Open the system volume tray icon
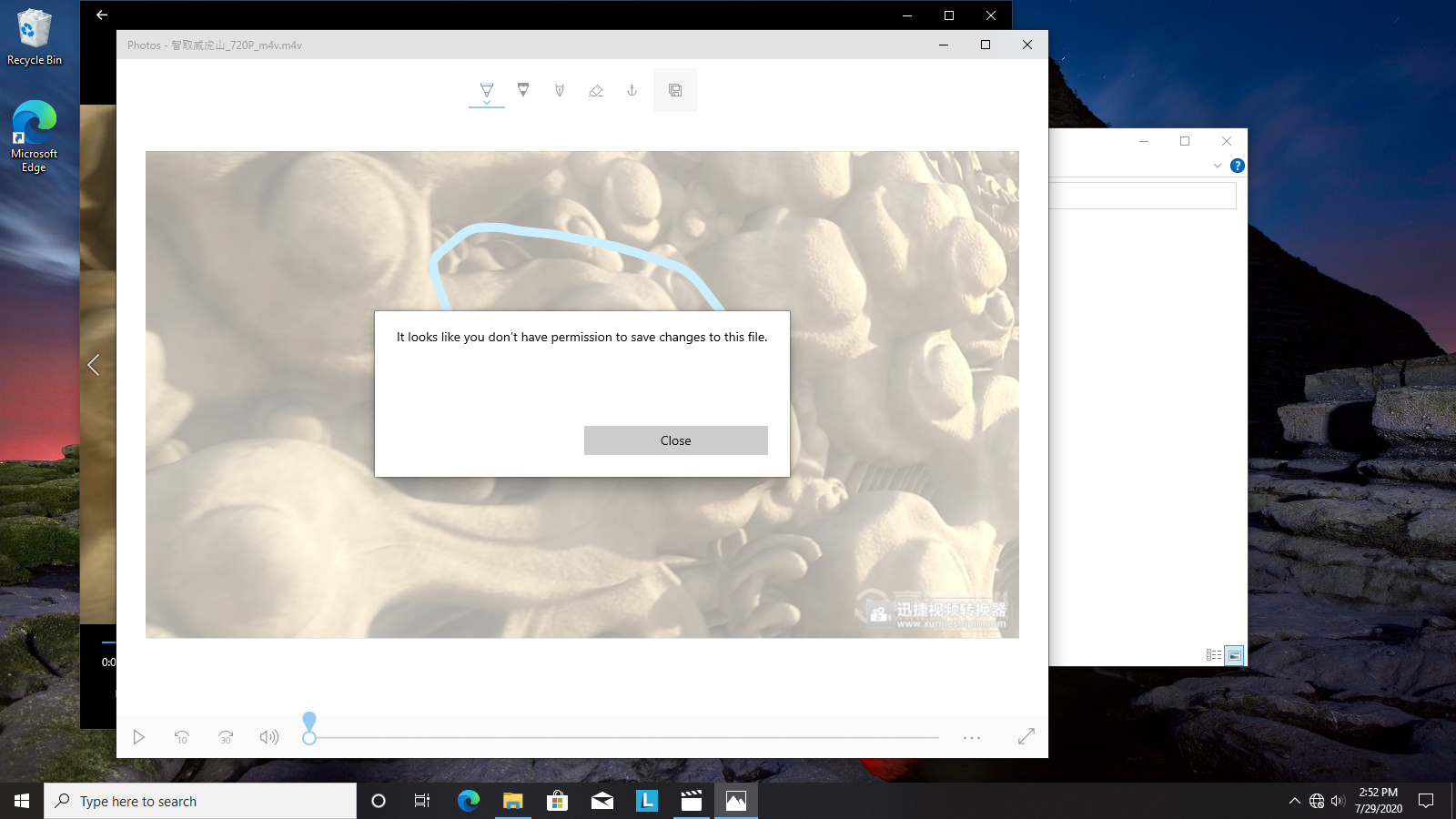 pyautogui.click(x=1338, y=801)
